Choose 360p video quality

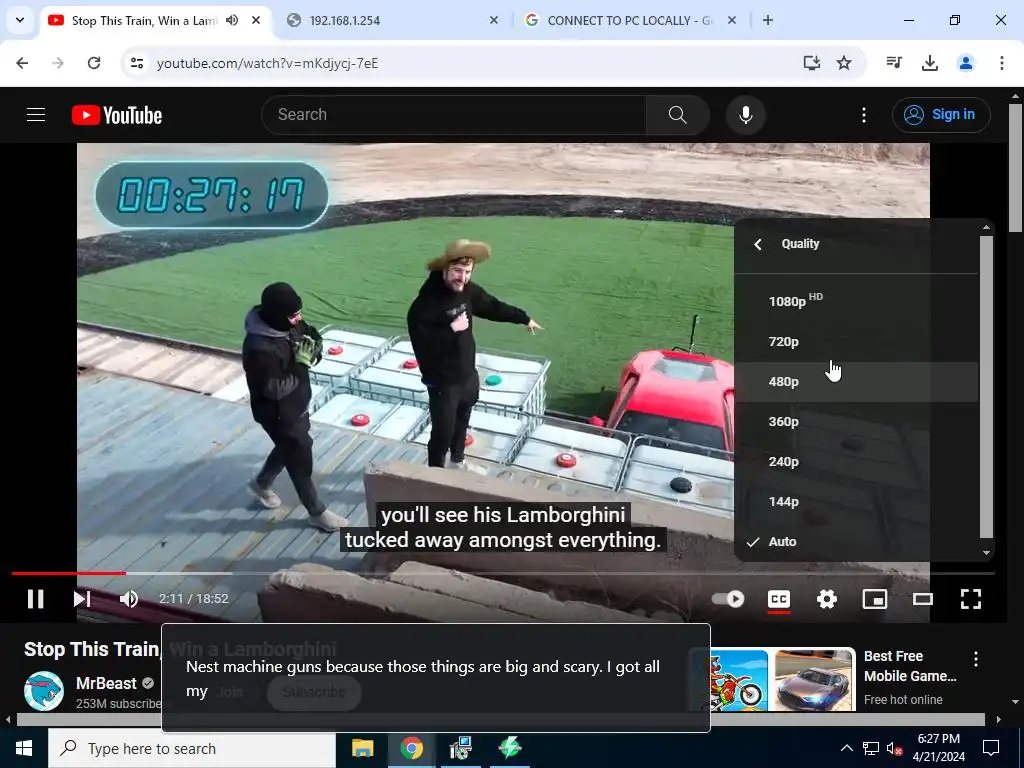[x=856, y=421]
